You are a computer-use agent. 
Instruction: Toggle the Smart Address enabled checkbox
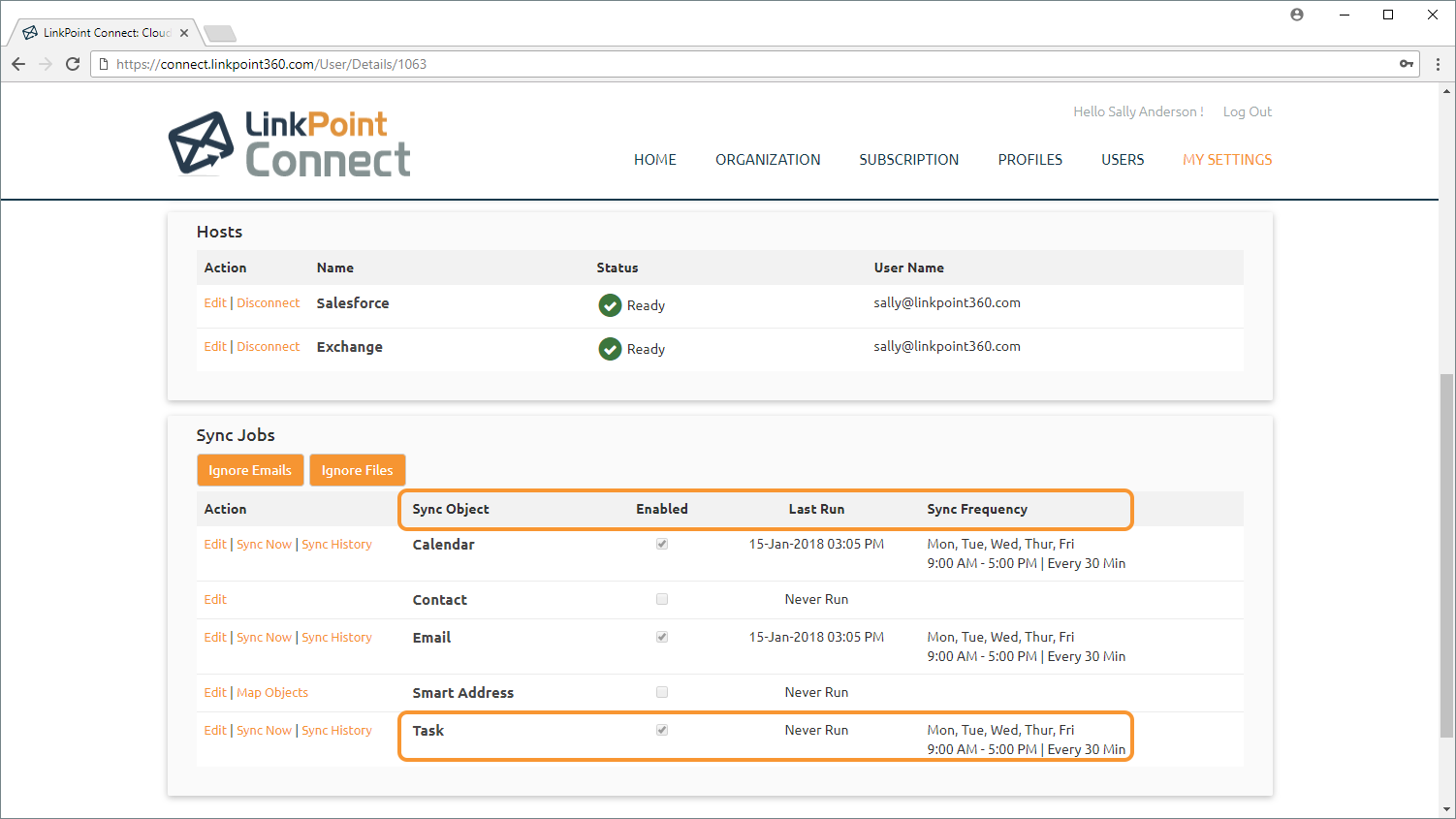point(662,692)
